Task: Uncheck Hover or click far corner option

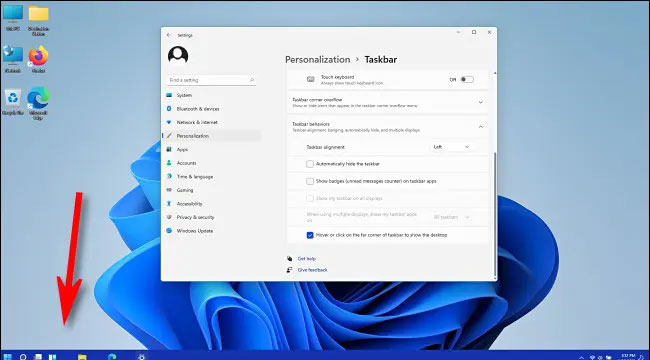Action: pos(310,235)
